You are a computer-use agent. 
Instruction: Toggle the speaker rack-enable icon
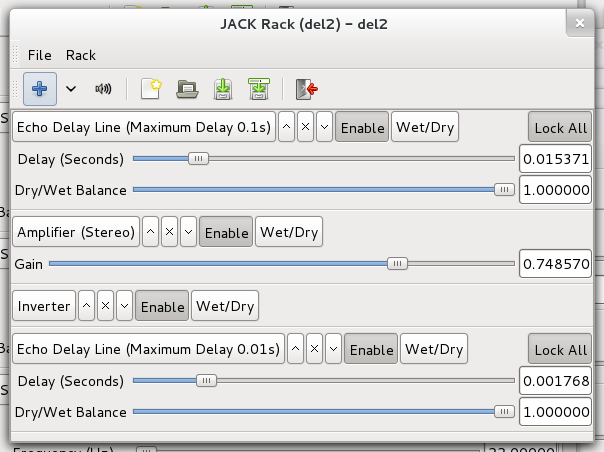coord(103,89)
